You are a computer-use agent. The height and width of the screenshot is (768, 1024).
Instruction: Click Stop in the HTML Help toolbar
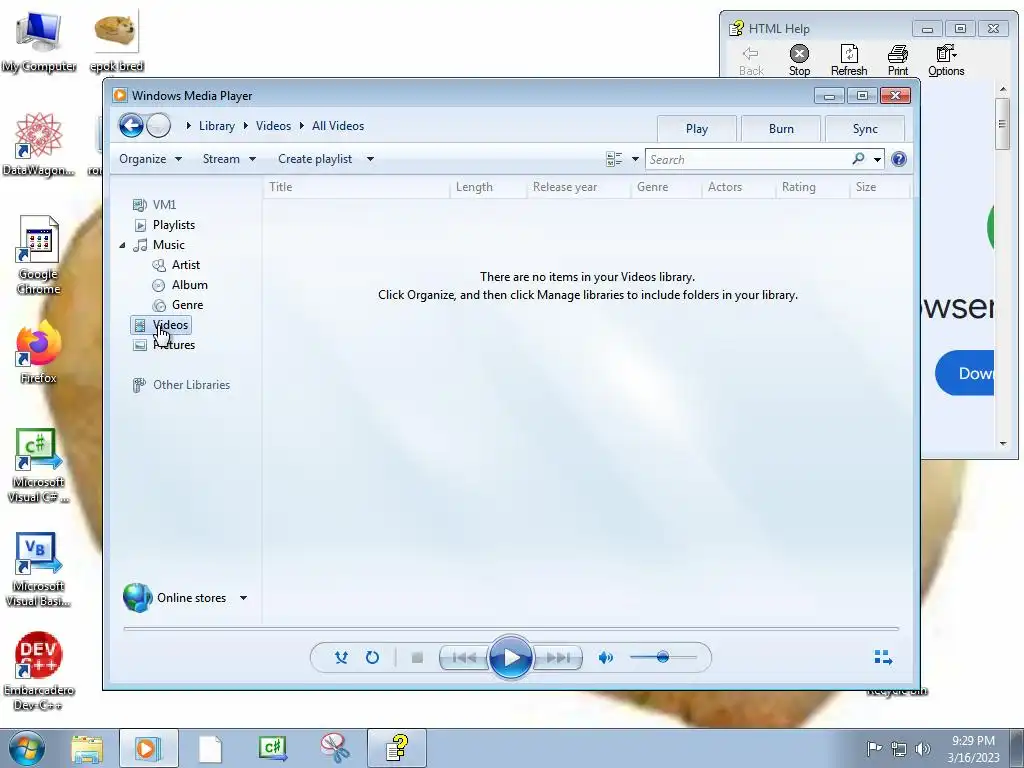coord(799,61)
